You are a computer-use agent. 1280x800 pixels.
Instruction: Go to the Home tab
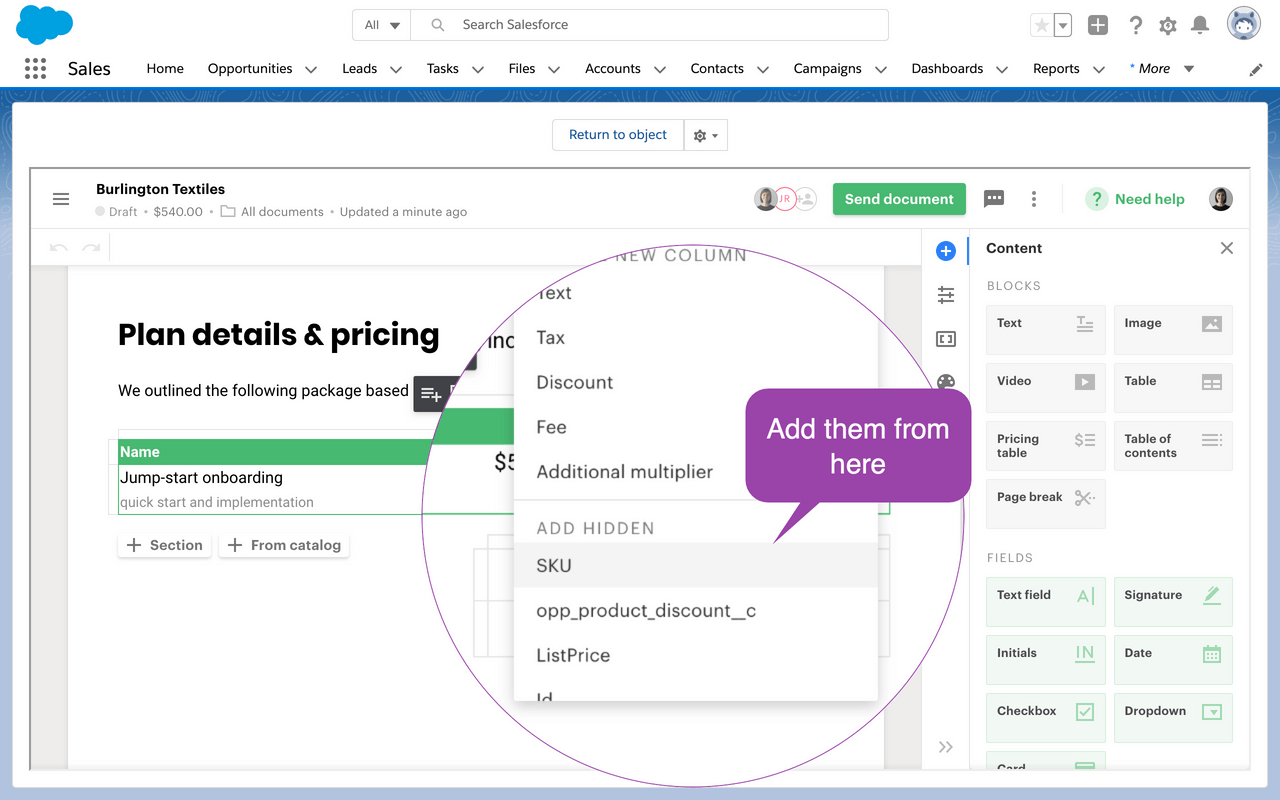tap(165, 68)
